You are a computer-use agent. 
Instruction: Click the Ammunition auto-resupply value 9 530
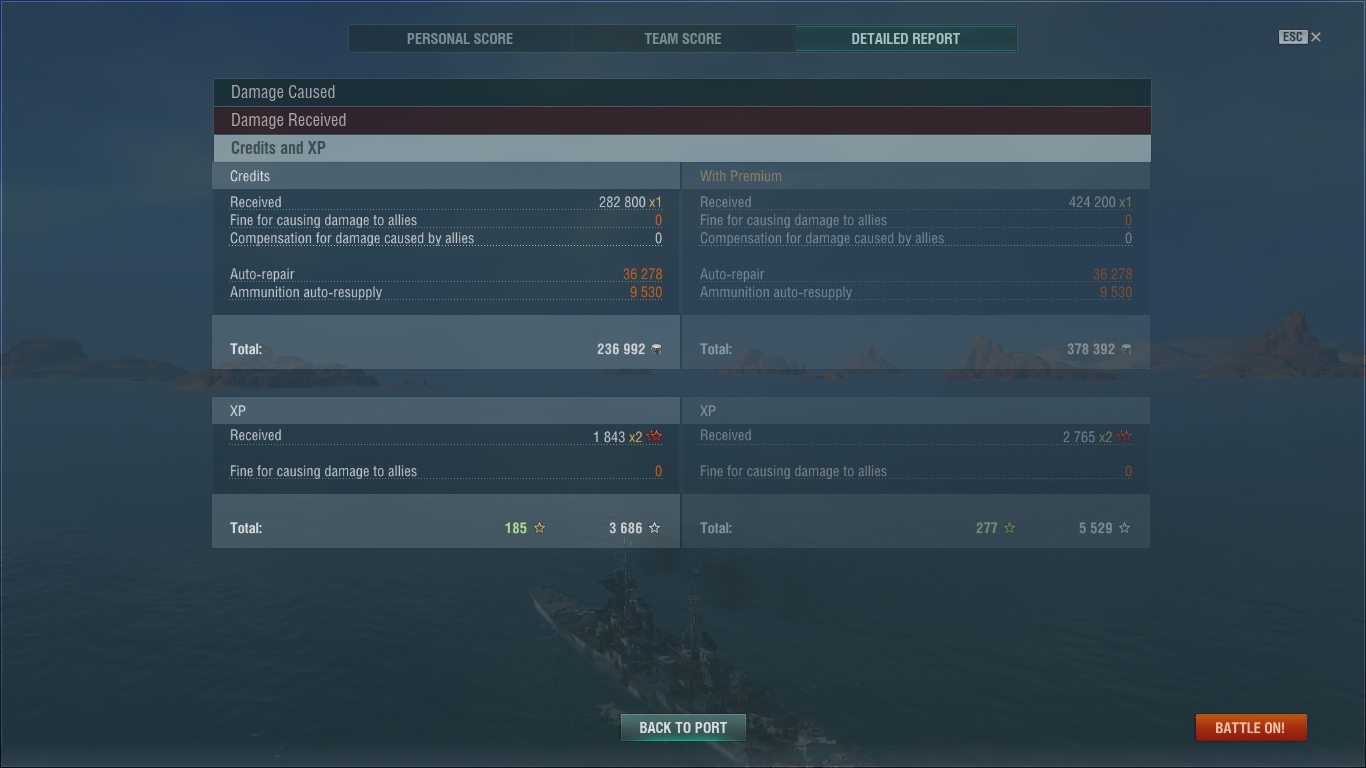pos(646,293)
